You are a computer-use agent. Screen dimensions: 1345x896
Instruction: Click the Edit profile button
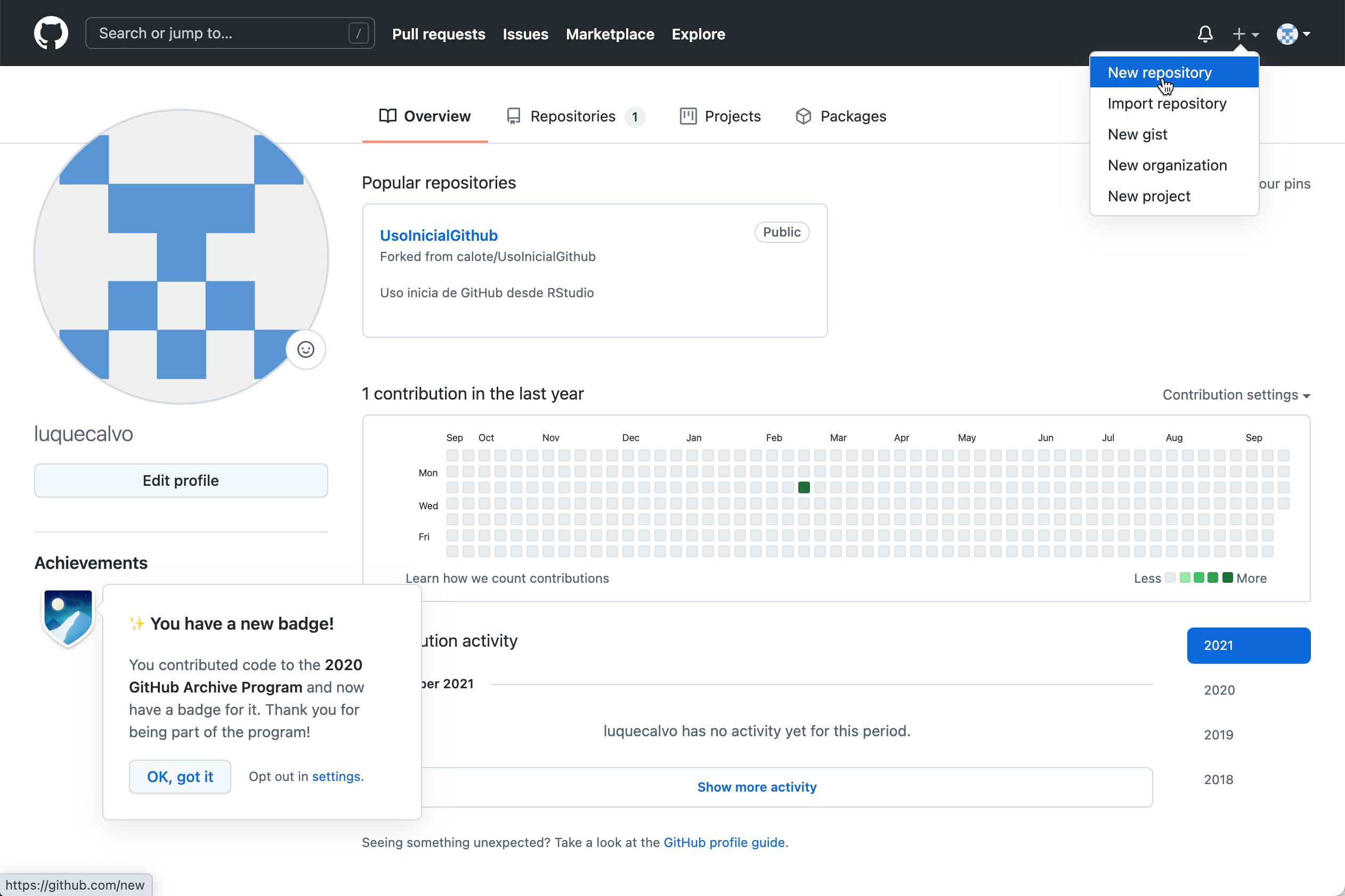click(x=181, y=480)
